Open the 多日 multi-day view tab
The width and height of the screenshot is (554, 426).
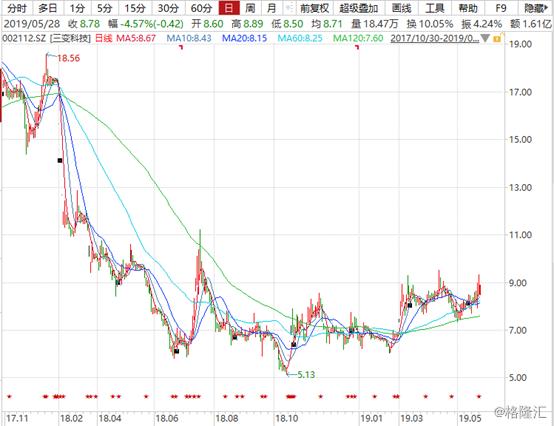pyautogui.click(x=48, y=8)
